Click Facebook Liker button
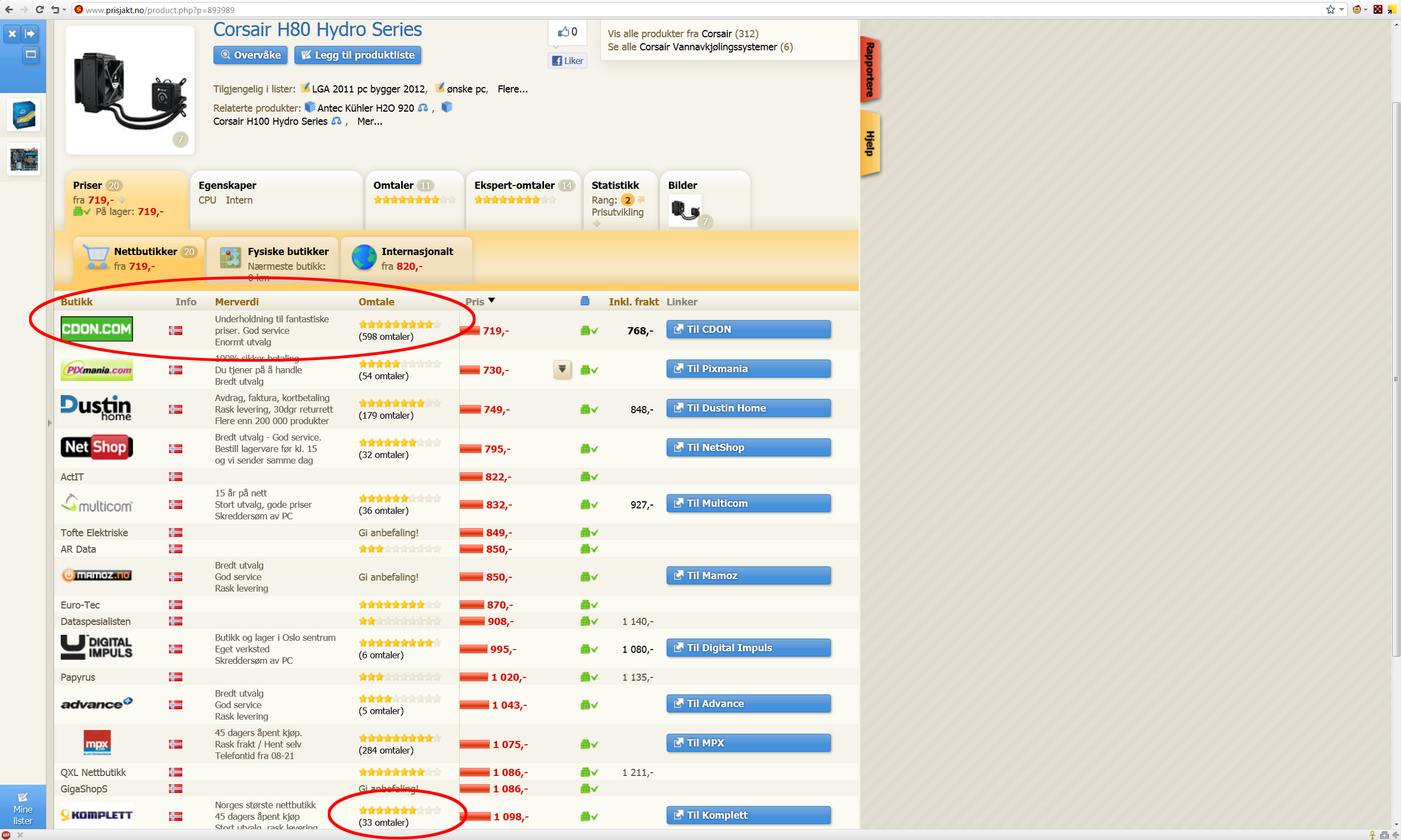This screenshot has width=1401, height=840. click(567, 61)
